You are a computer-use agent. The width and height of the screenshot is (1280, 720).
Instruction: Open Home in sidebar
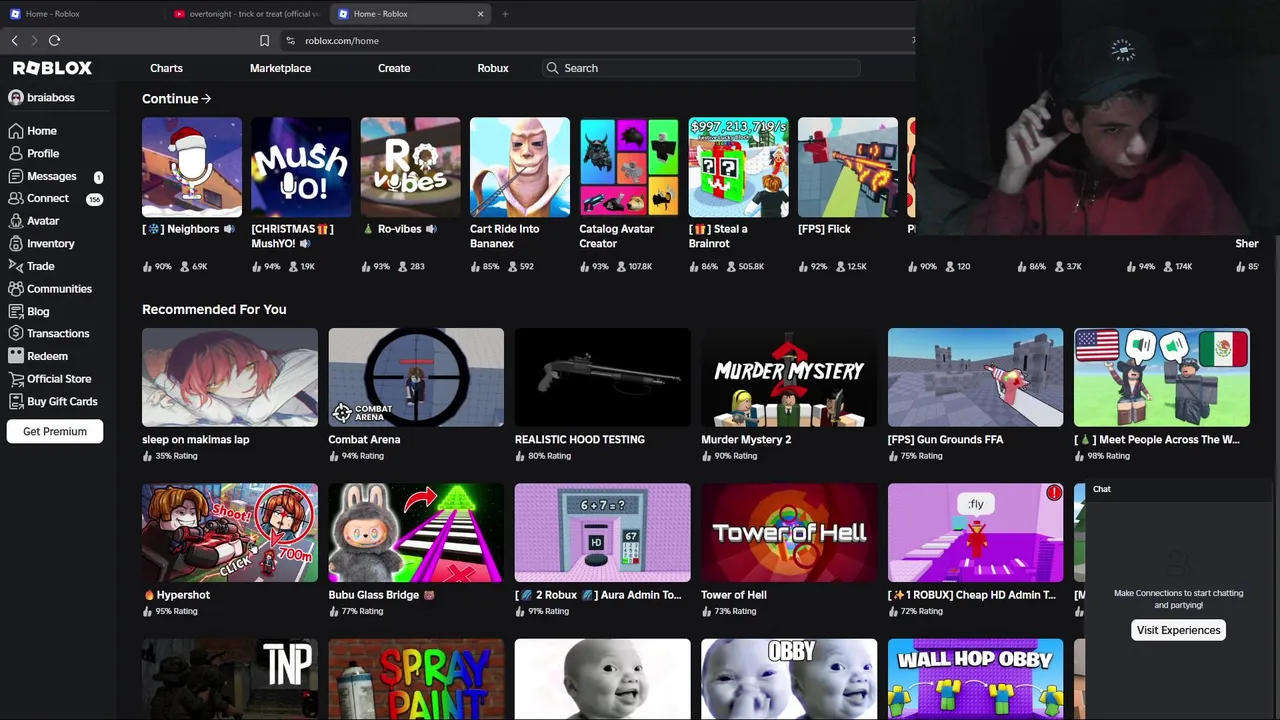(x=32, y=131)
